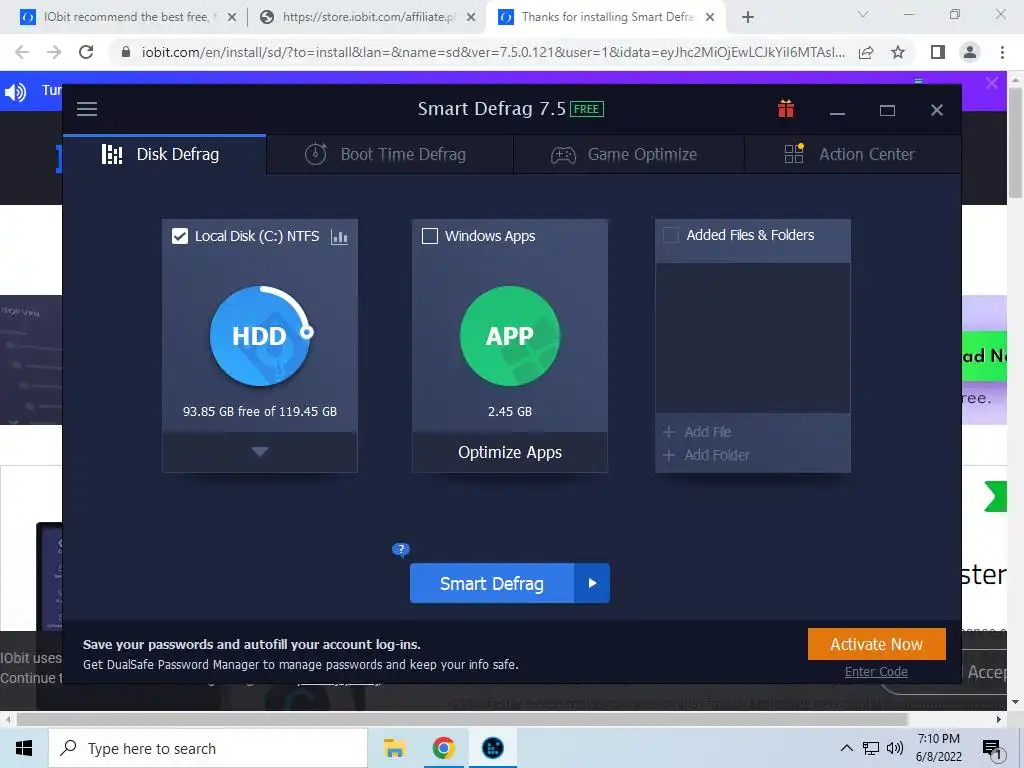
Task: Open File Explorer from taskbar
Action: (x=394, y=748)
